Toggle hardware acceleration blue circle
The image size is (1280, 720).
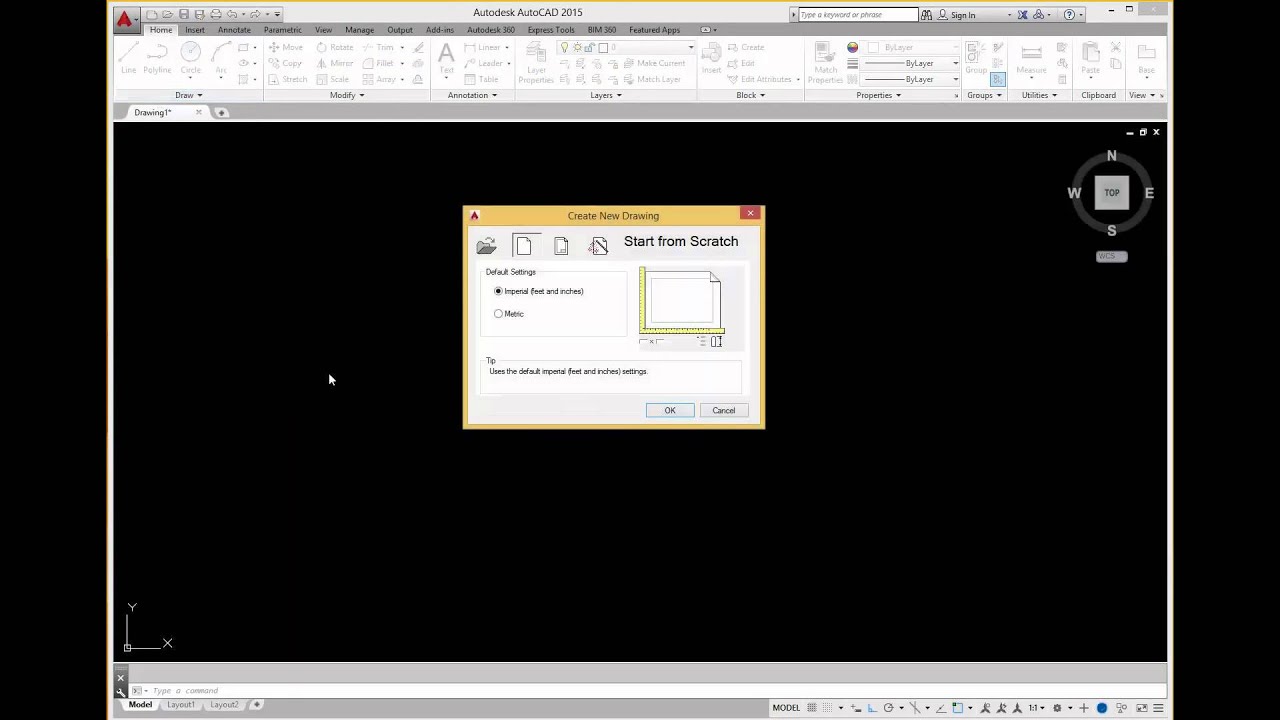coord(1102,708)
